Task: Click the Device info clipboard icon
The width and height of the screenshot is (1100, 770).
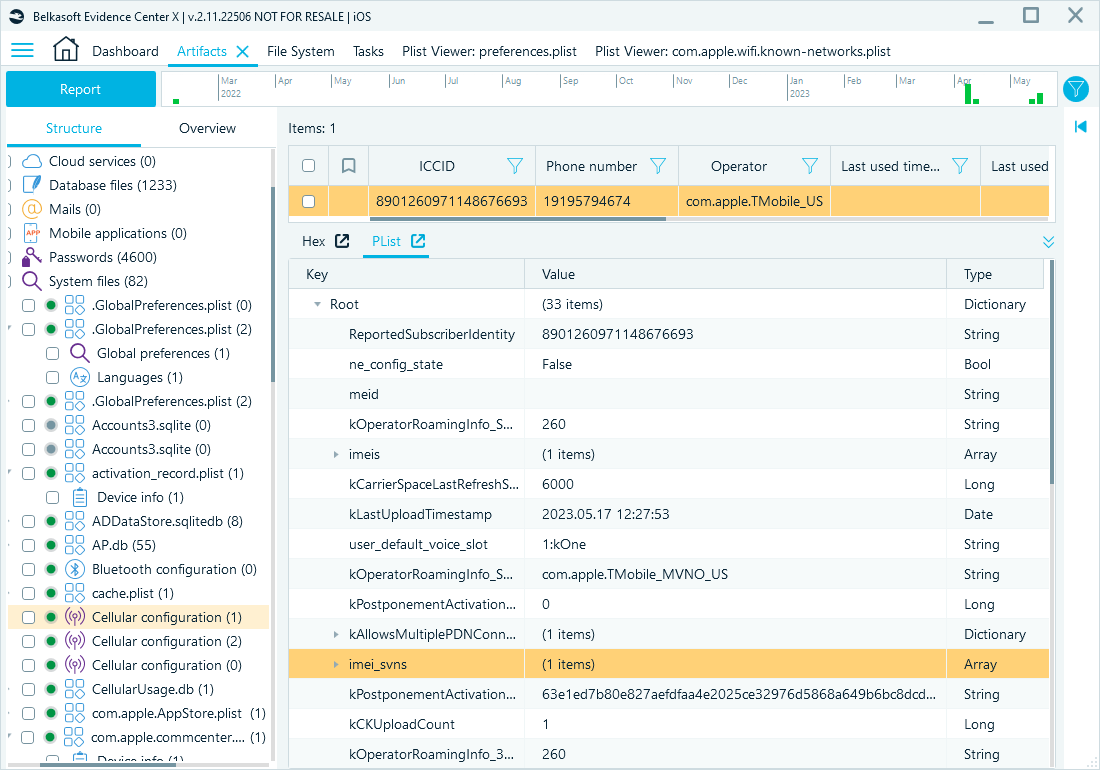Action: (x=80, y=497)
